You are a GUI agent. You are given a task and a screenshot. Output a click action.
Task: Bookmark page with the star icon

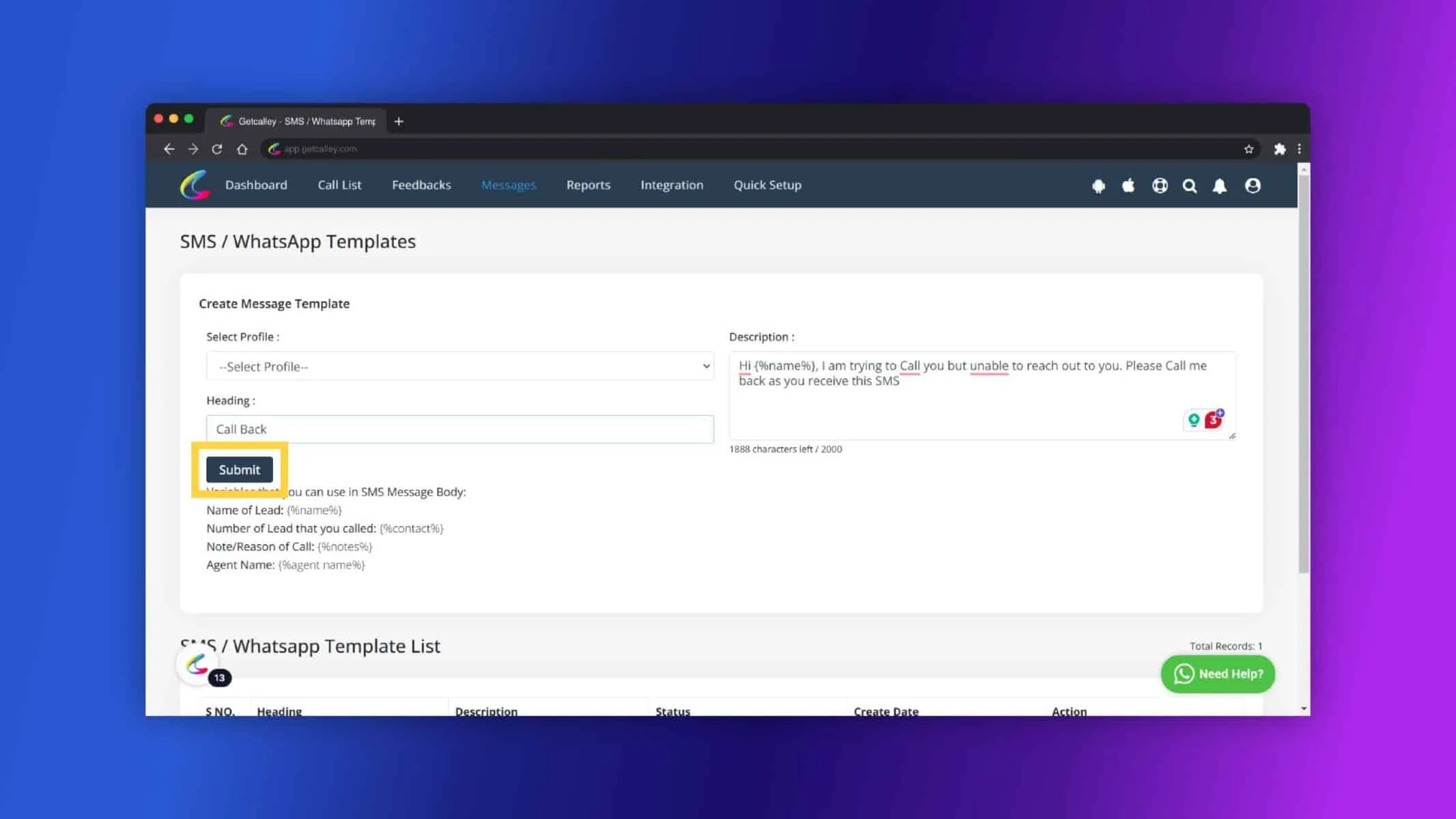point(1248,149)
